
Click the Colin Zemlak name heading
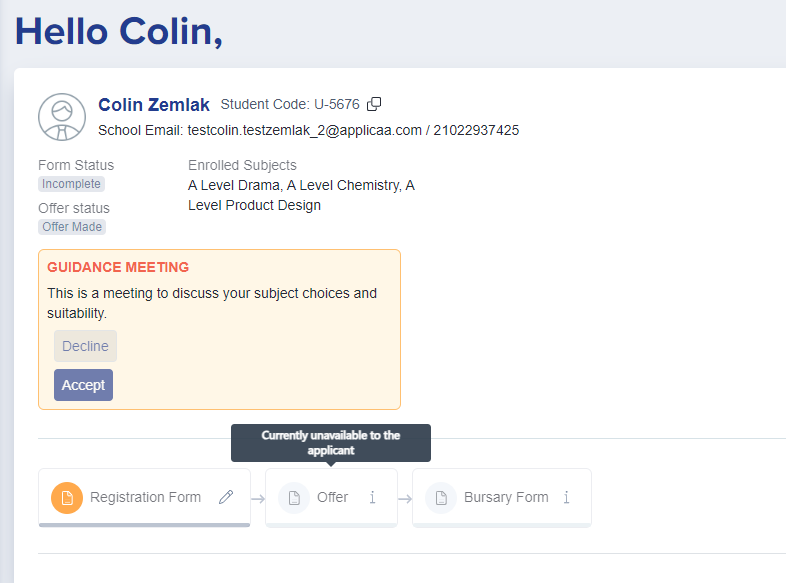pos(154,105)
